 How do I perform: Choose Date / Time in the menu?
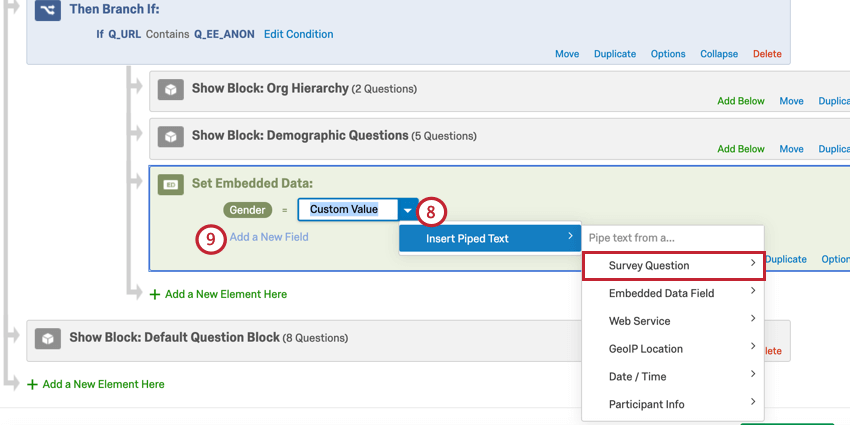(x=673, y=377)
